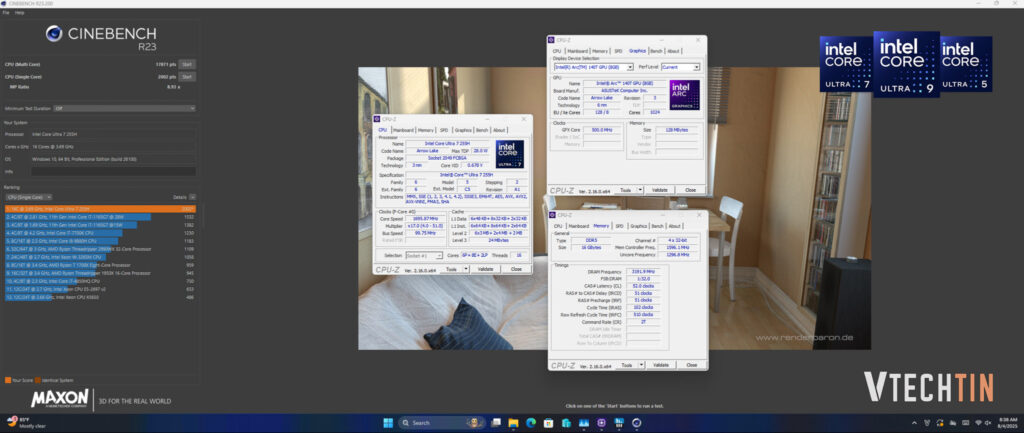This screenshot has width=1024, height=433.
Task: Click Validate in CPU-Z processor window
Action: pos(485,269)
